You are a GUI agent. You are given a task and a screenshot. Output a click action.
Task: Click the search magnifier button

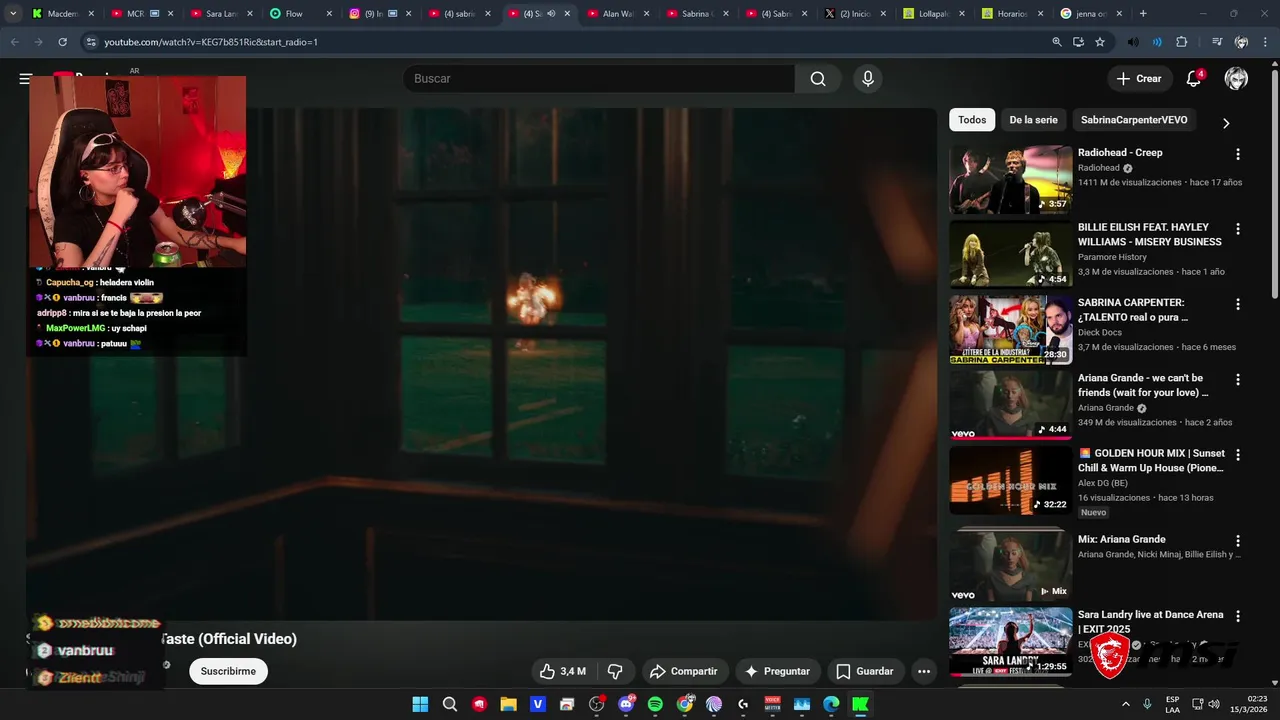pyautogui.click(x=818, y=79)
